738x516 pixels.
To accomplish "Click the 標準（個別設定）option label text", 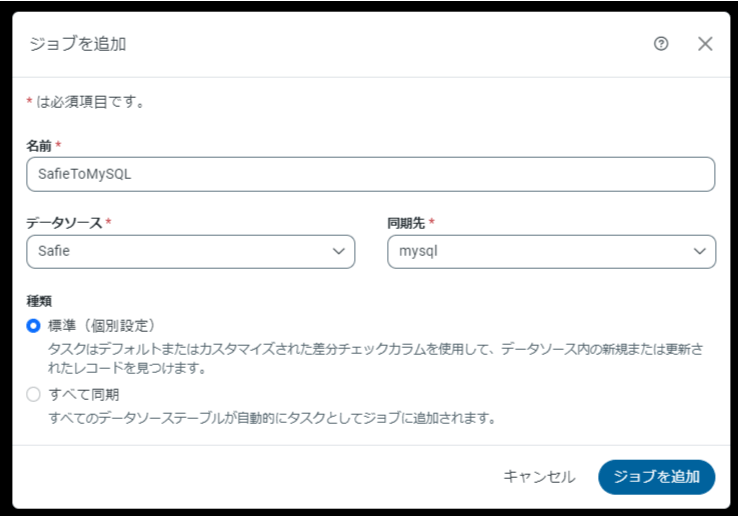I will (101, 325).
